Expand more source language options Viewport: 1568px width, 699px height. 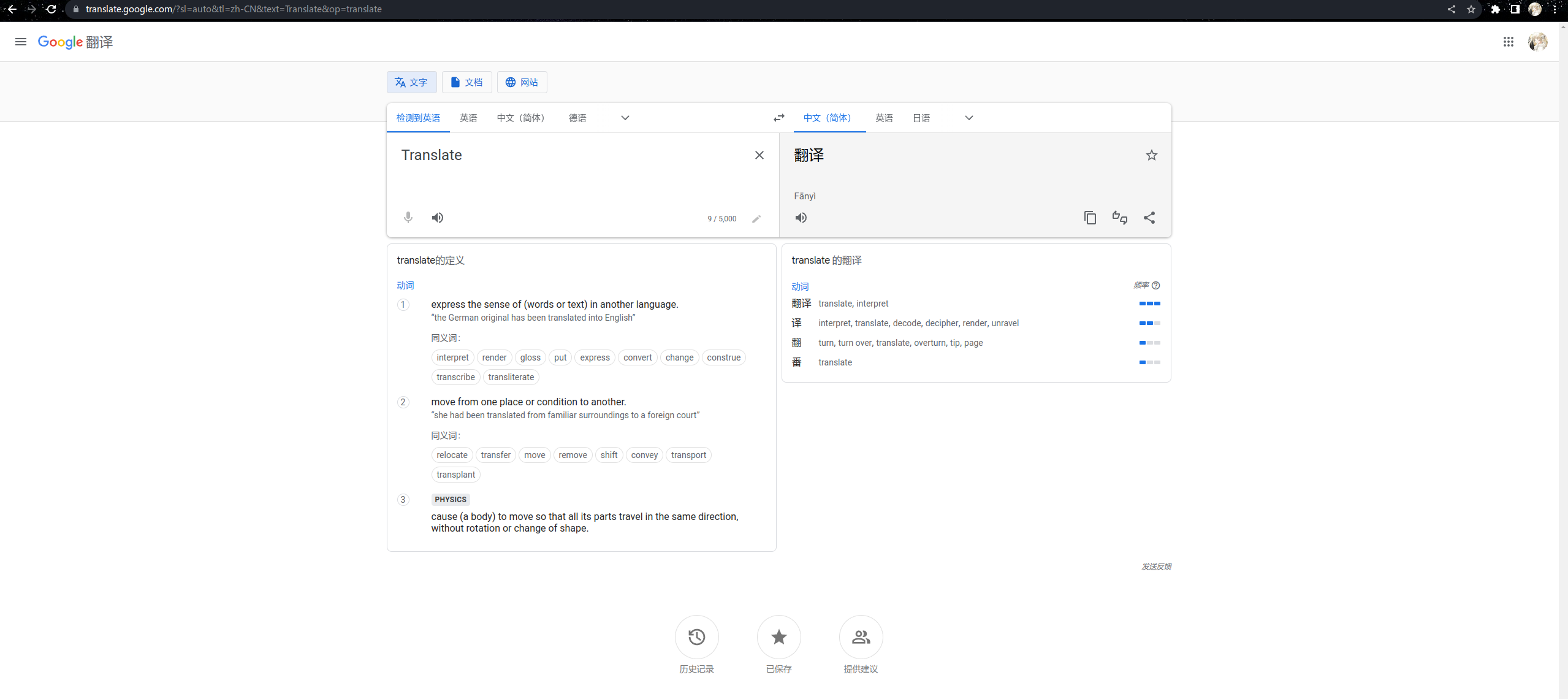coord(624,118)
